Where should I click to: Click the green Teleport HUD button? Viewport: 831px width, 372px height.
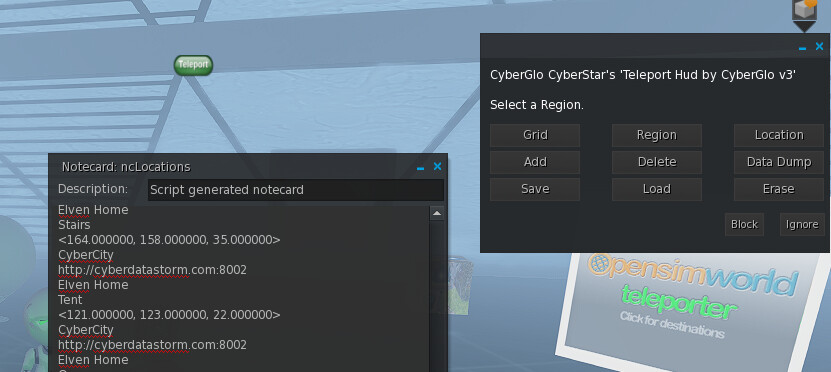click(x=193, y=65)
